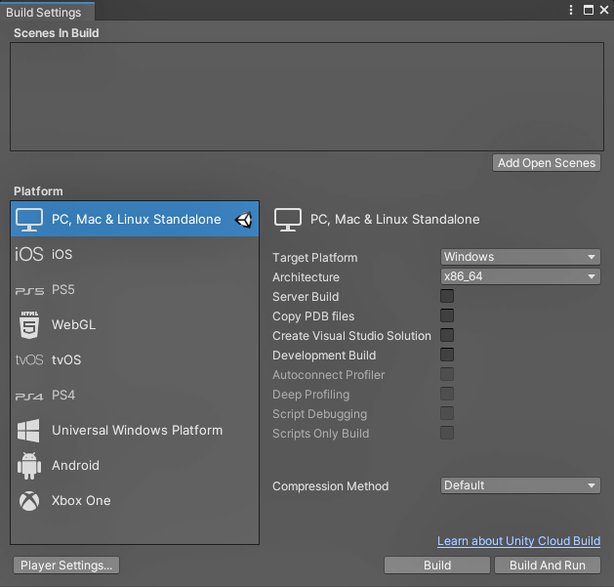
Task: Select the PS4 platform icon
Action: click(29, 396)
